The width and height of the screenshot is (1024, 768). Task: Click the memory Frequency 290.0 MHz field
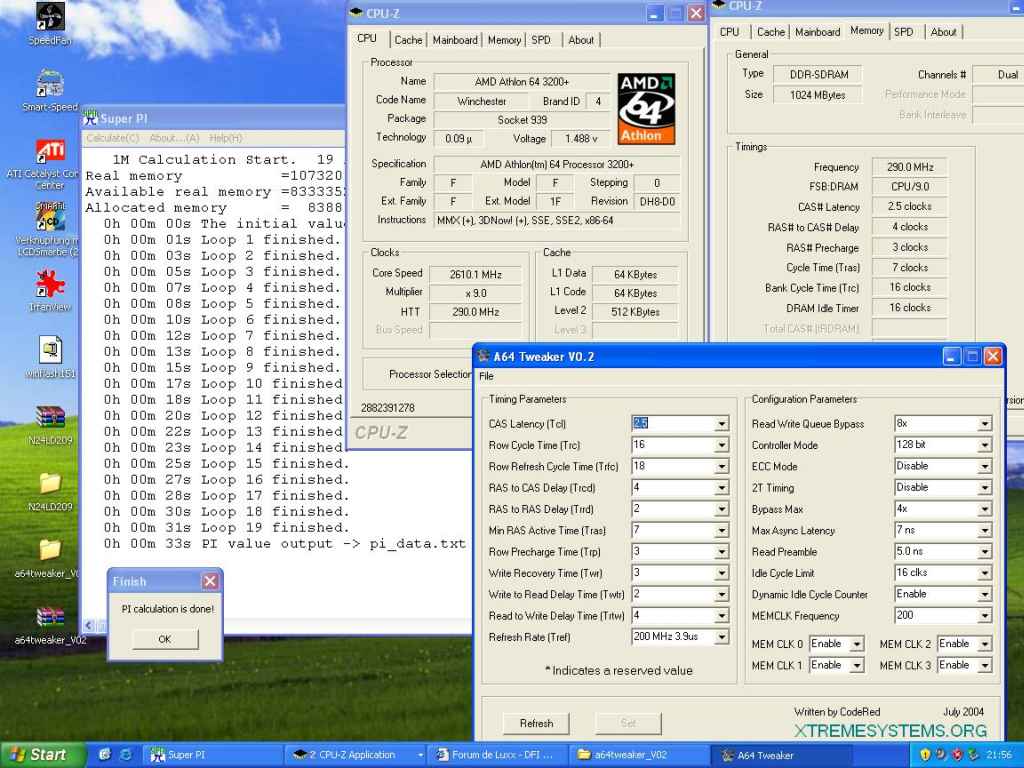[910, 167]
